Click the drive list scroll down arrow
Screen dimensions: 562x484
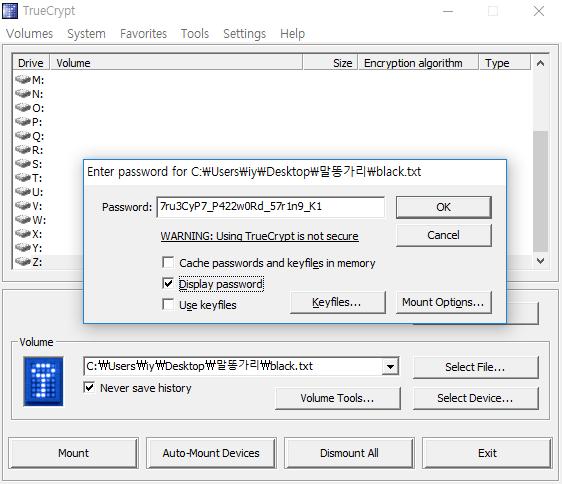(540, 261)
